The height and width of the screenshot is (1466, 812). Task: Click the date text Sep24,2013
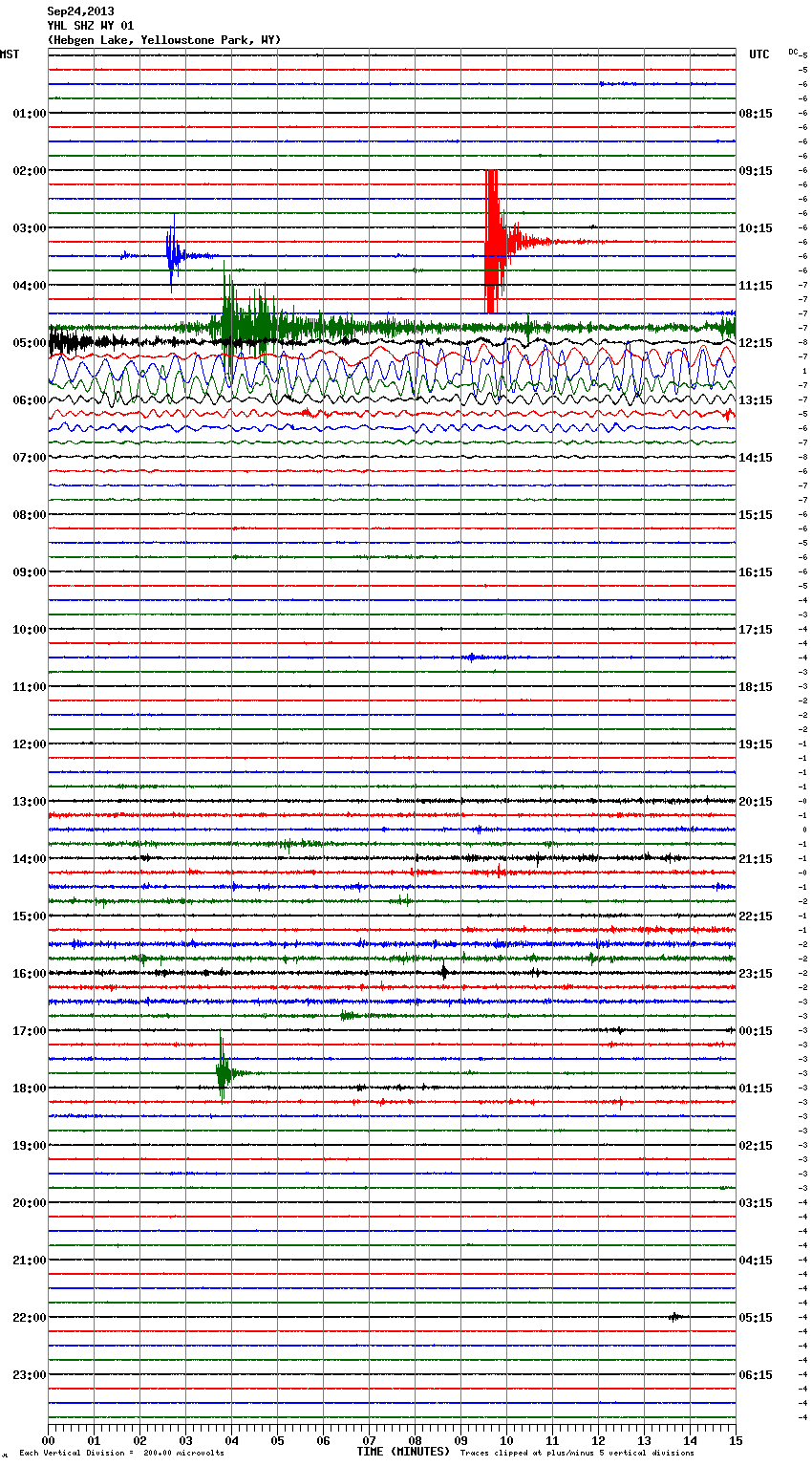point(80,11)
